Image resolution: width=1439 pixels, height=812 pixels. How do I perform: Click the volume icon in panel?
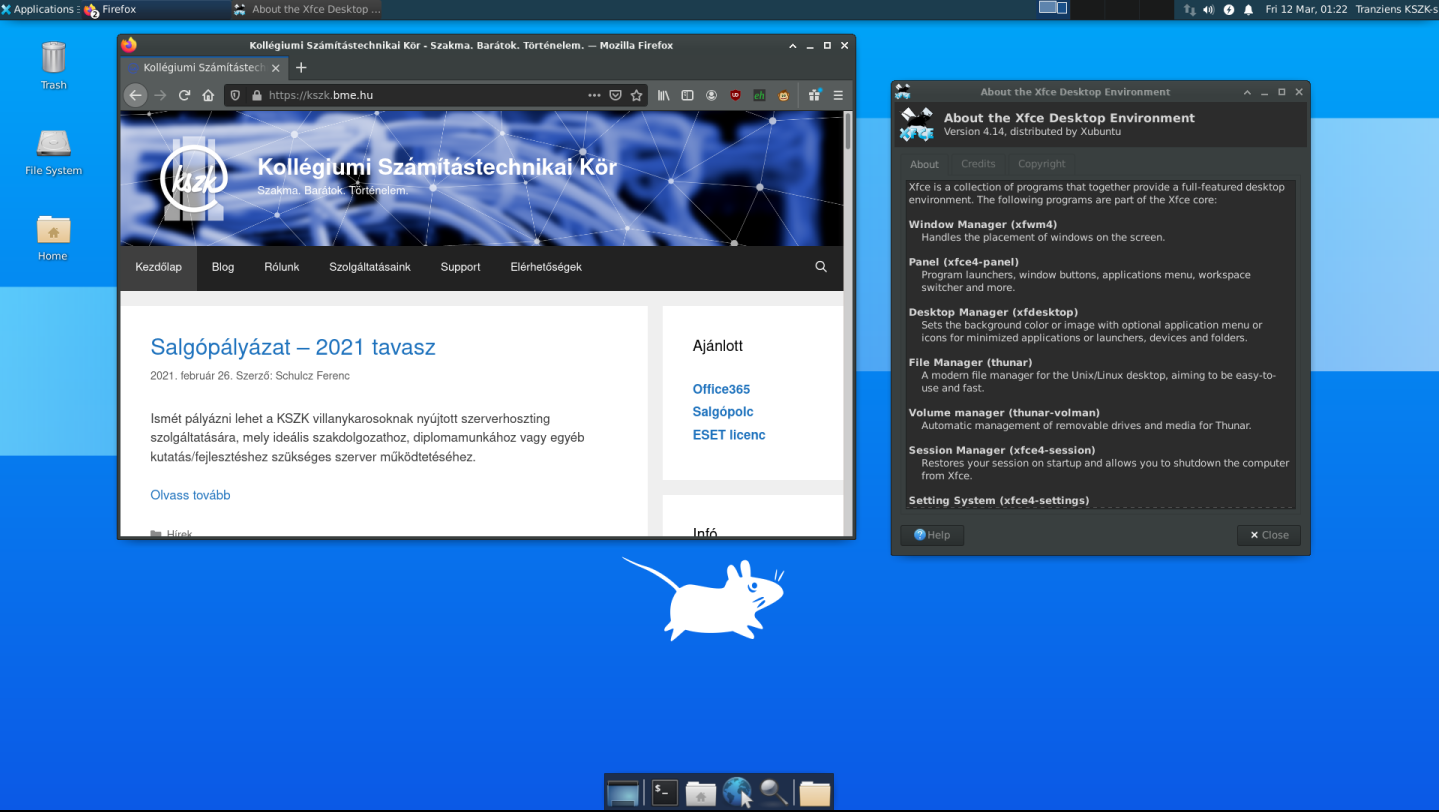[x=1208, y=9]
